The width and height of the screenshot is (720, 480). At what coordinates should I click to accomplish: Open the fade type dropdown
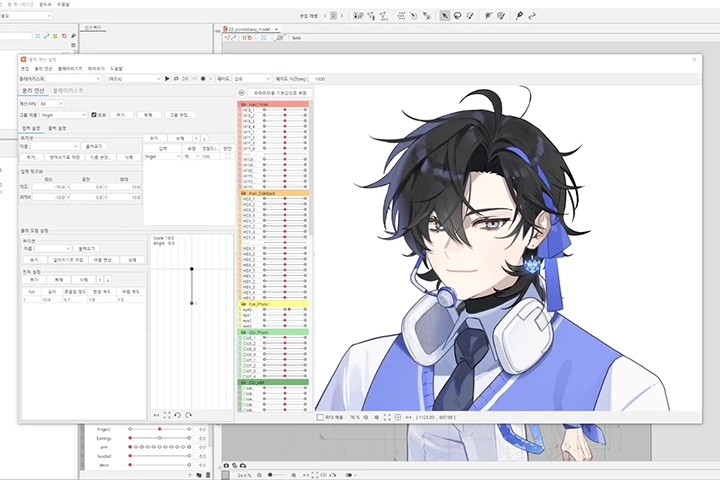(x=252, y=79)
